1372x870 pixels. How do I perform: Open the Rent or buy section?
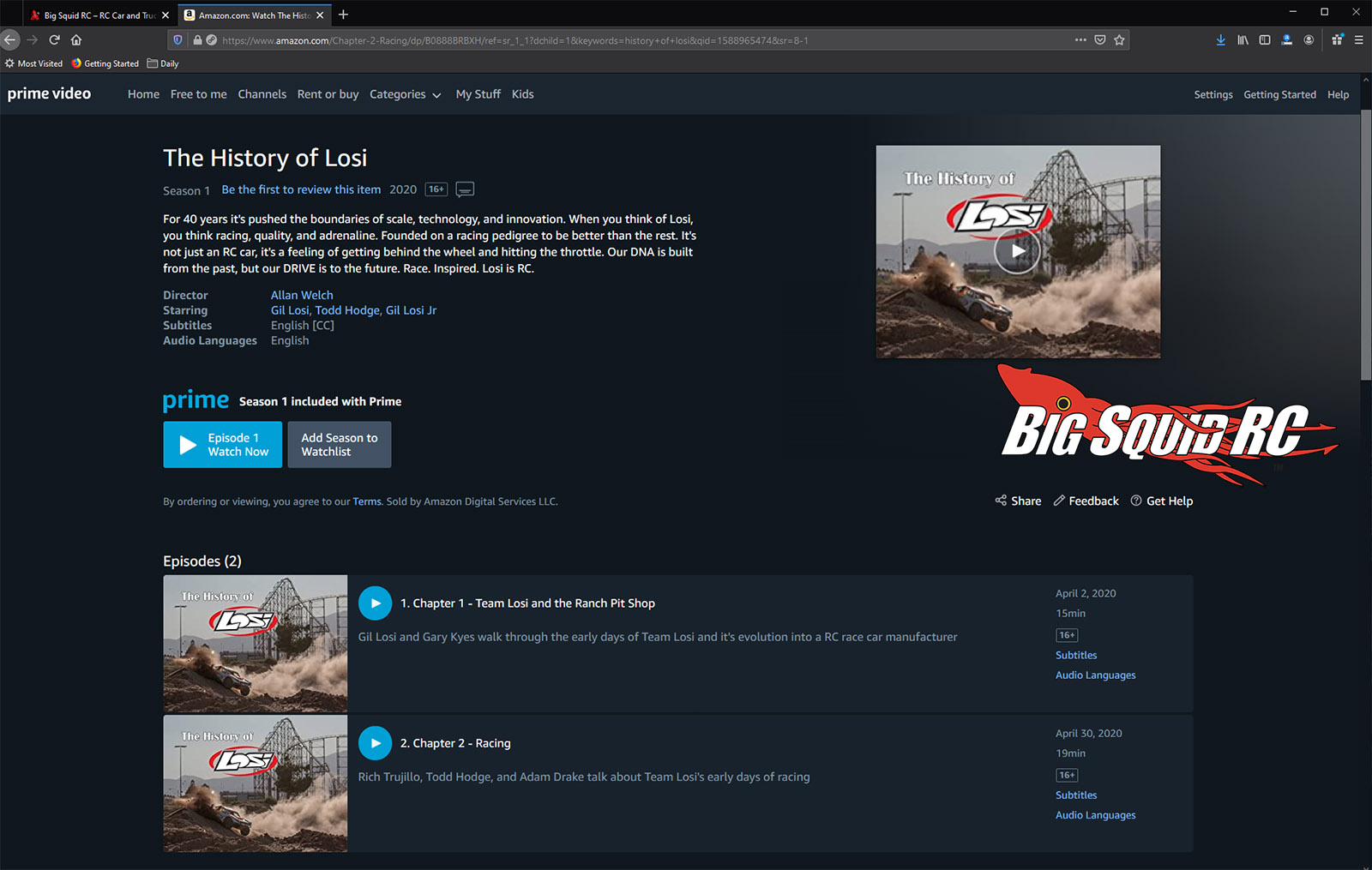[x=328, y=94]
